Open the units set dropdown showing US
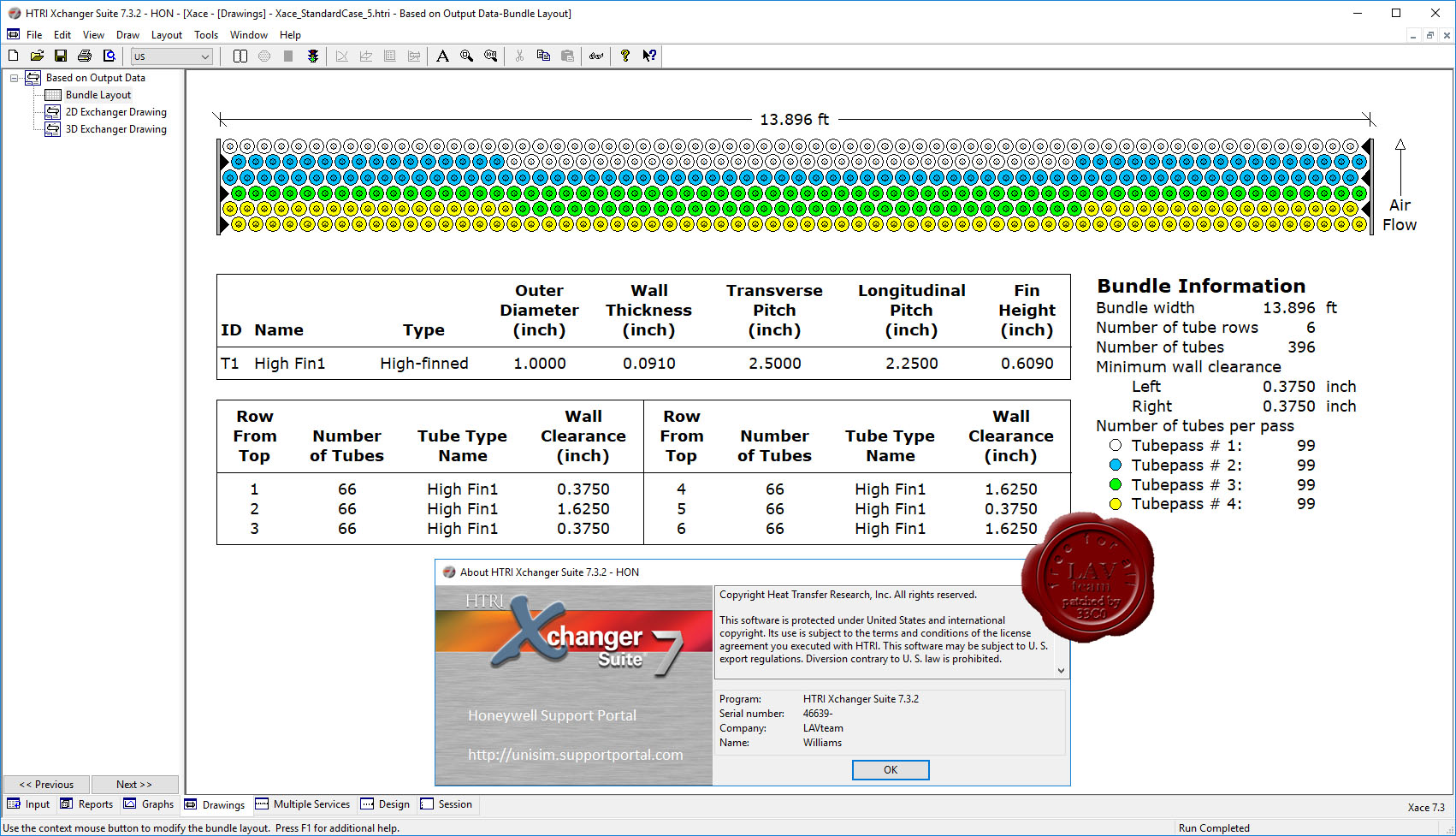 pos(172,56)
